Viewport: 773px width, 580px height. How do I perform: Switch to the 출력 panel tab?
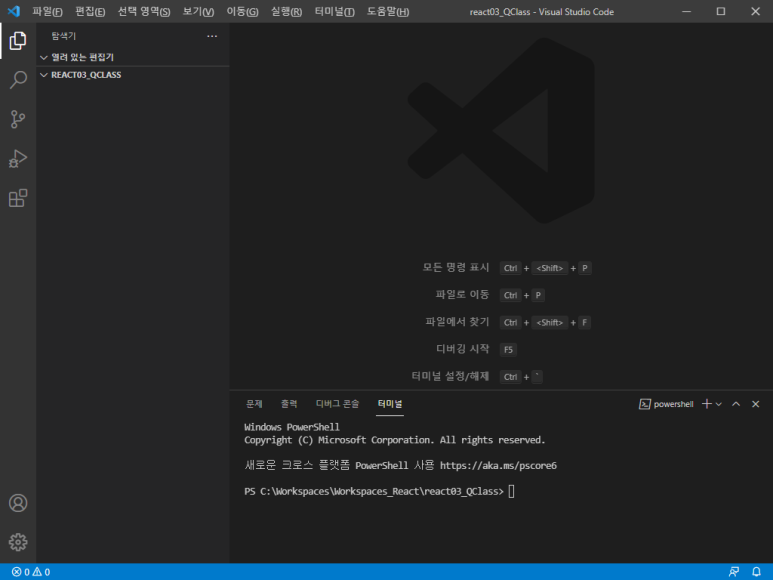pyautogui.click(x=289, y=404)
